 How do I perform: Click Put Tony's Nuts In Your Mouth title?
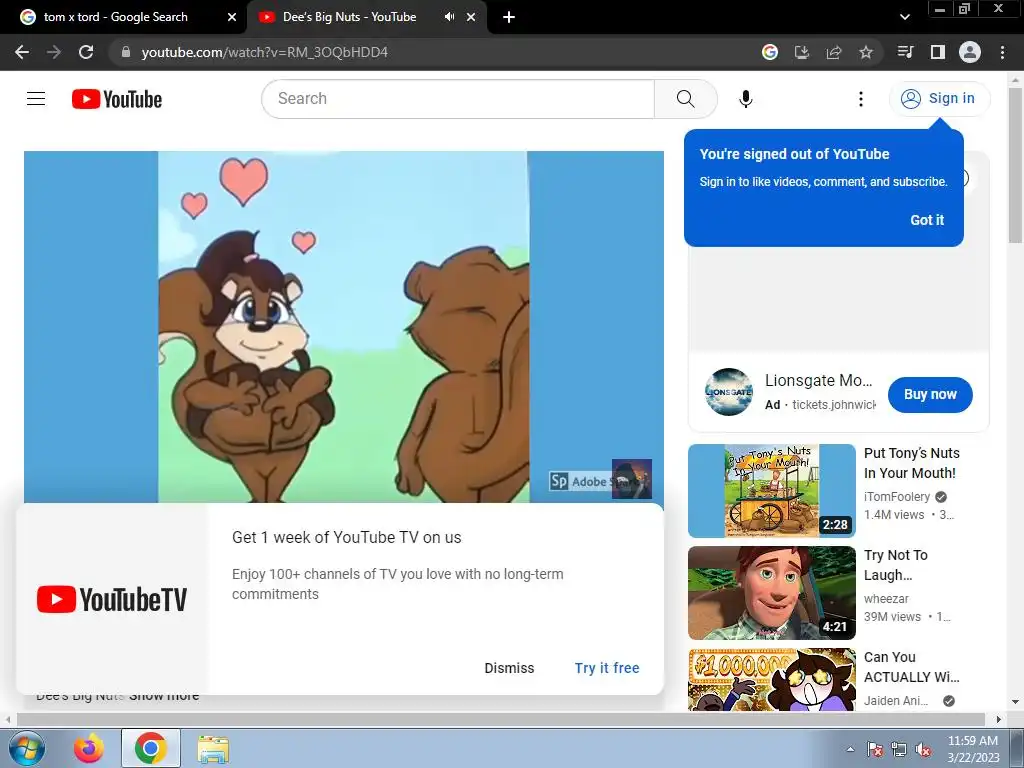tap(912, 463)
